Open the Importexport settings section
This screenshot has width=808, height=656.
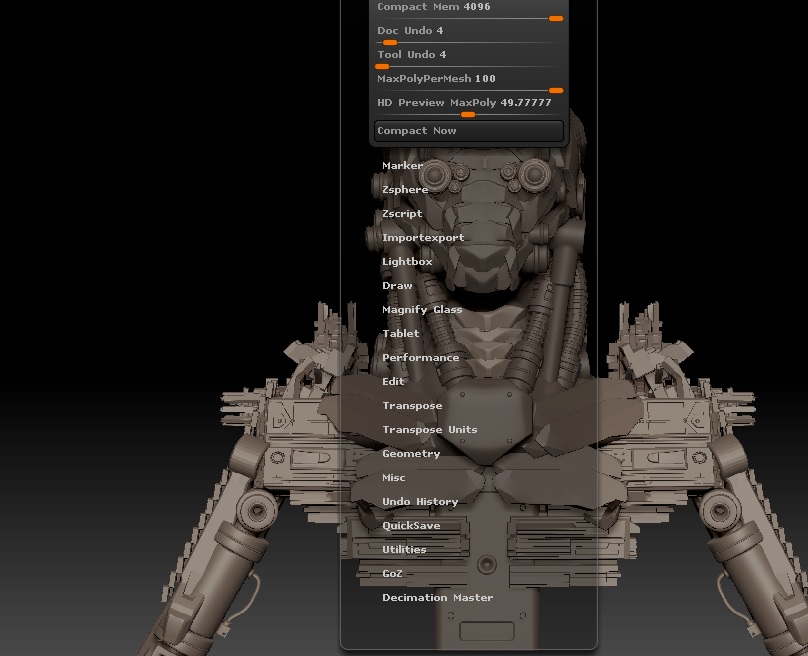421,237
